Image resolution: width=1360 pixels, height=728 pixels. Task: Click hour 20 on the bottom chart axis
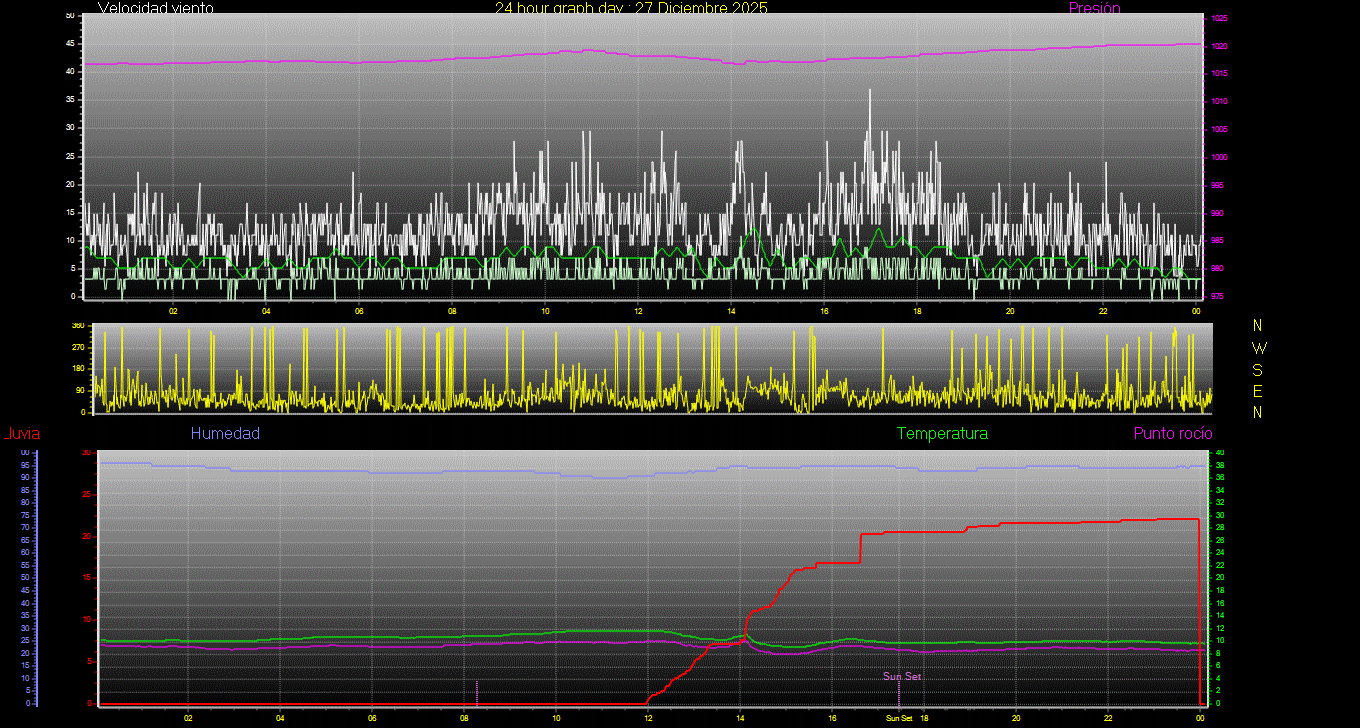(1016, 718)
